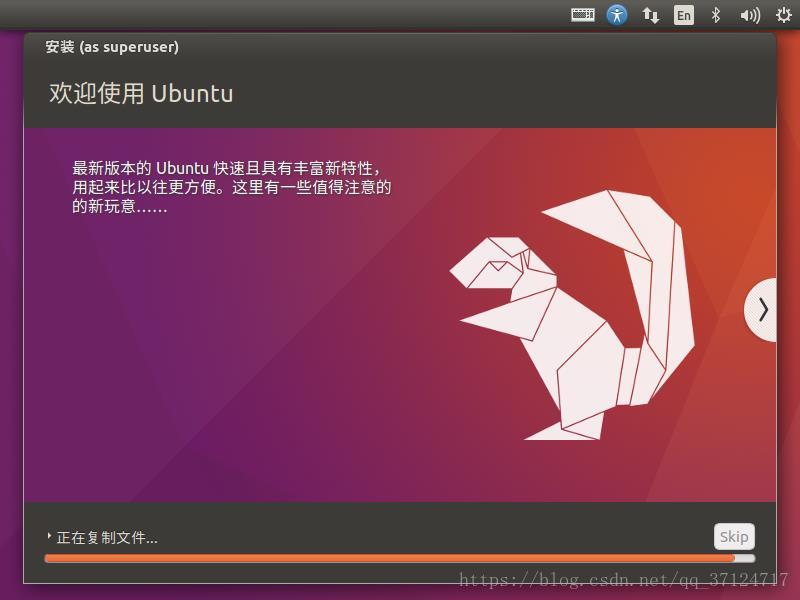The width and height of the screenshot is (800, 600).
Task: Click the 安装 (as superuser) window title
Action: tap(112, 47)
